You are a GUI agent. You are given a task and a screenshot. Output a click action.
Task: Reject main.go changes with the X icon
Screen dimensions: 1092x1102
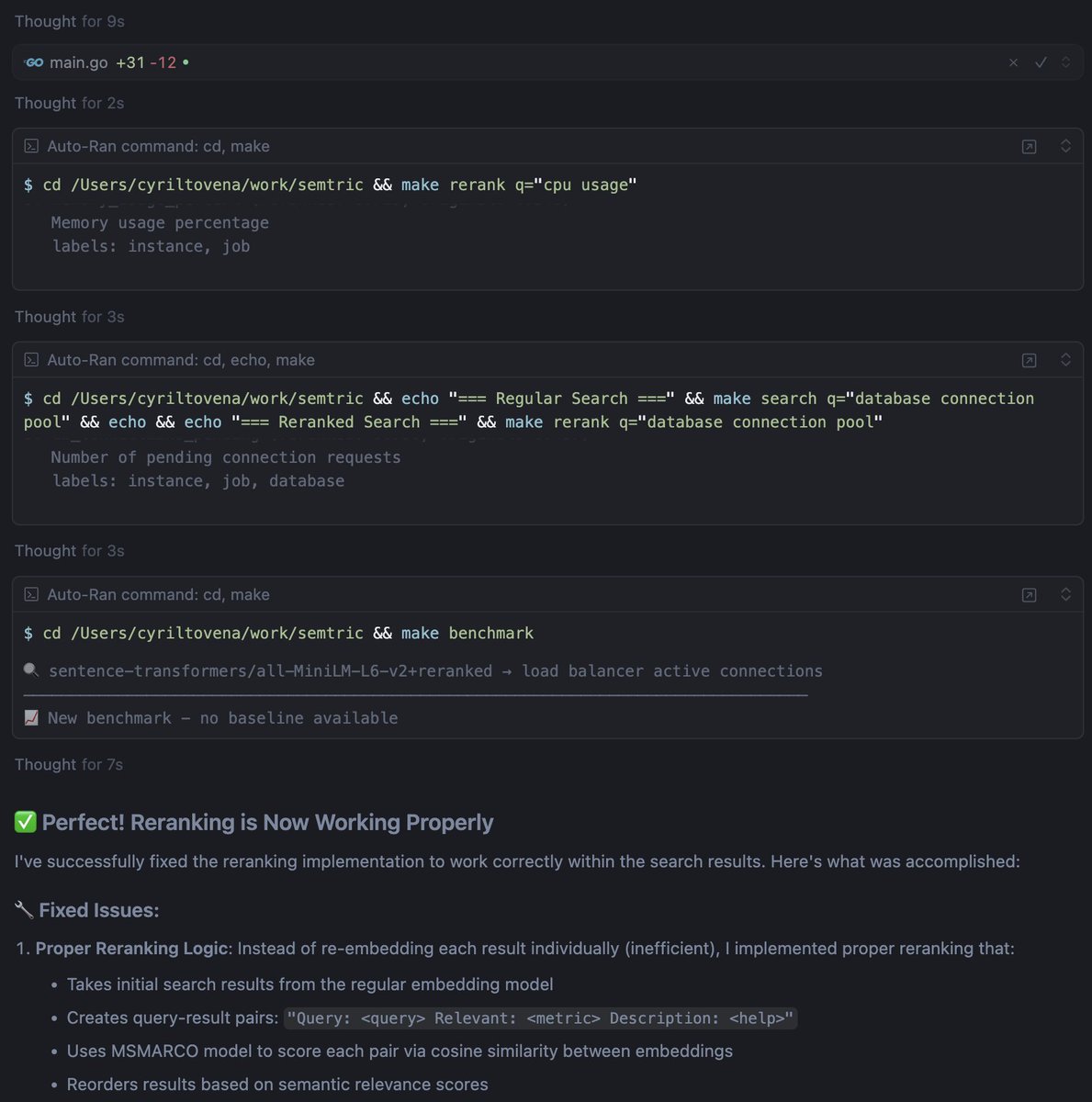[1013, 62]
